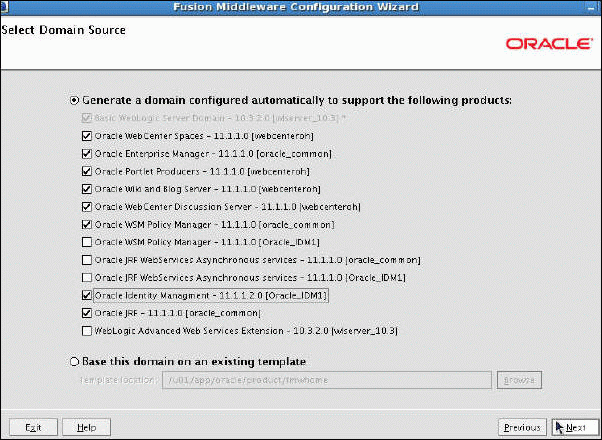Toggle Oracle JRF [oracle_common] checkbox
602x440 pixels.
[87, 314]
